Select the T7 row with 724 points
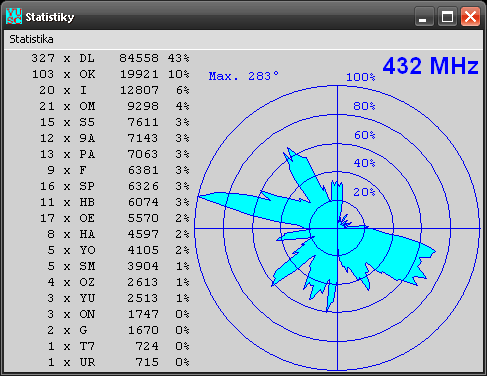The height and width of the screenshot is (376, 487). [x=118, y=346]
